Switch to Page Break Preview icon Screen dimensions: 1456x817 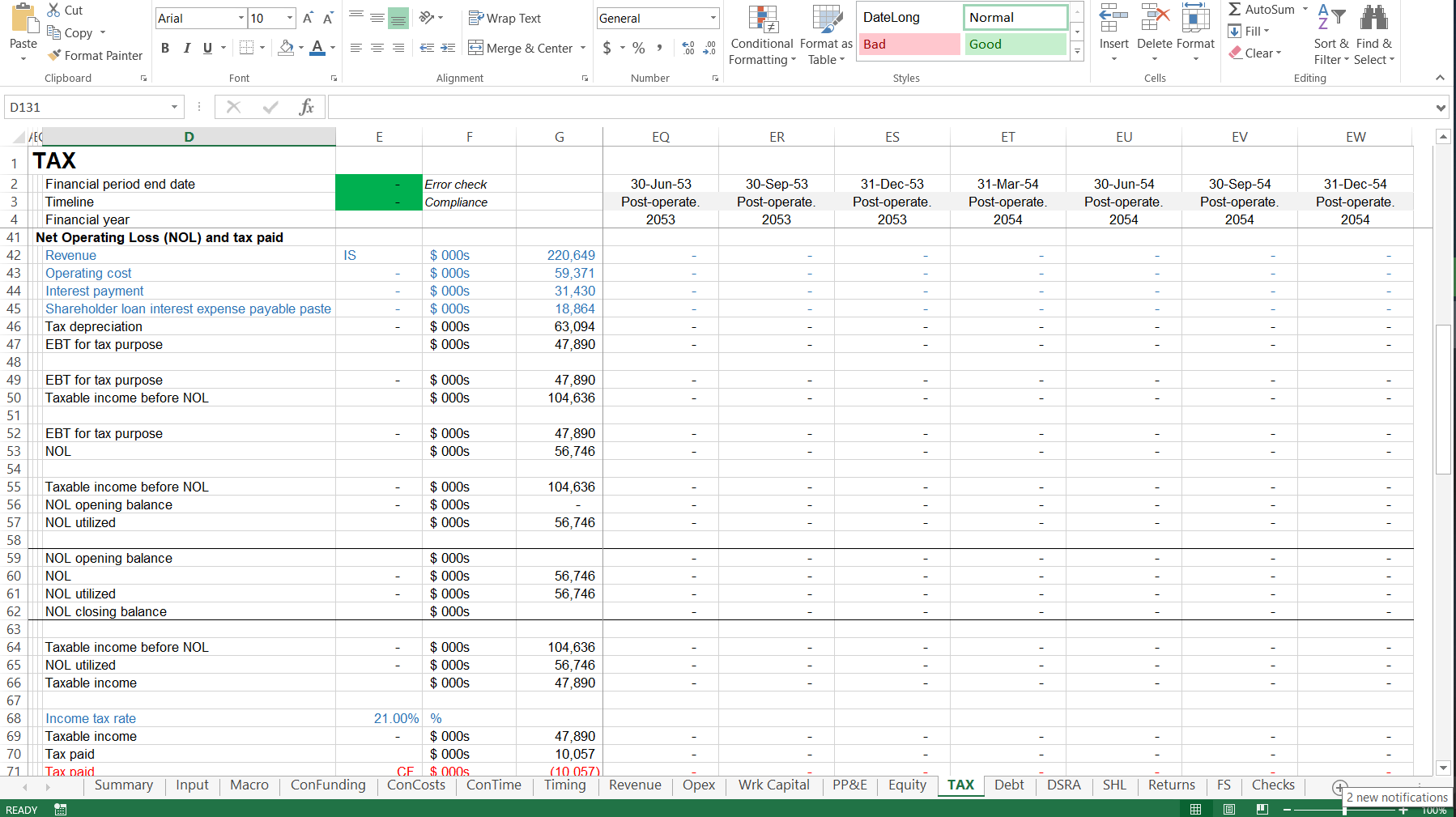(1262, 809)
